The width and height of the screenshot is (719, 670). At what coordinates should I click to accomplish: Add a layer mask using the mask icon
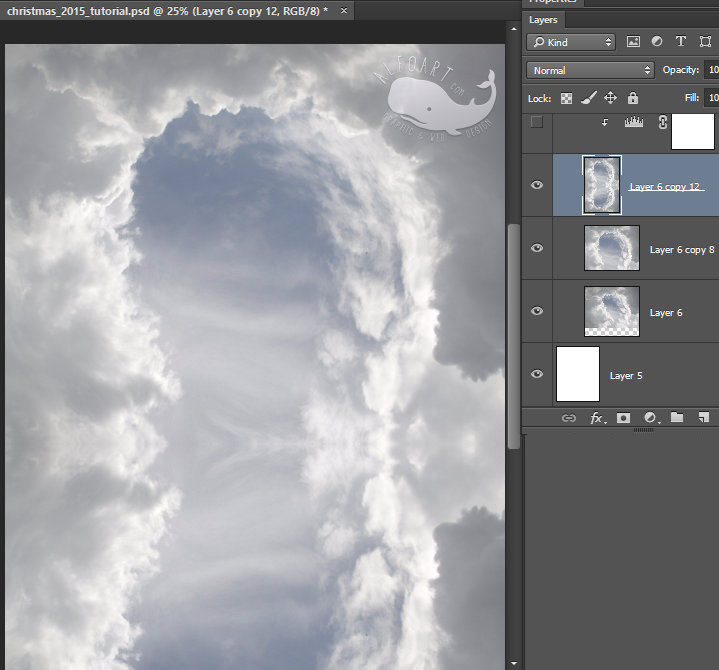coord(623,418)
